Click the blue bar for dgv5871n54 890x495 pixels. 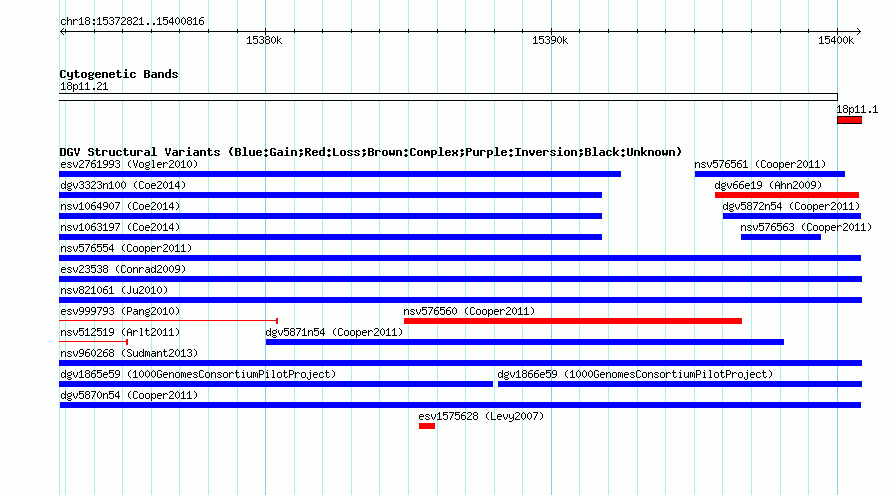pos(524,342)
